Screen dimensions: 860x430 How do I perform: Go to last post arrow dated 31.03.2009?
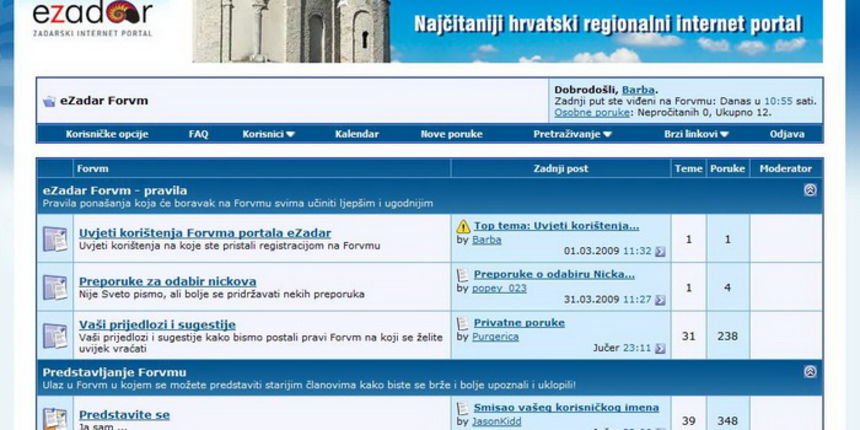click(x=660, y=299)
